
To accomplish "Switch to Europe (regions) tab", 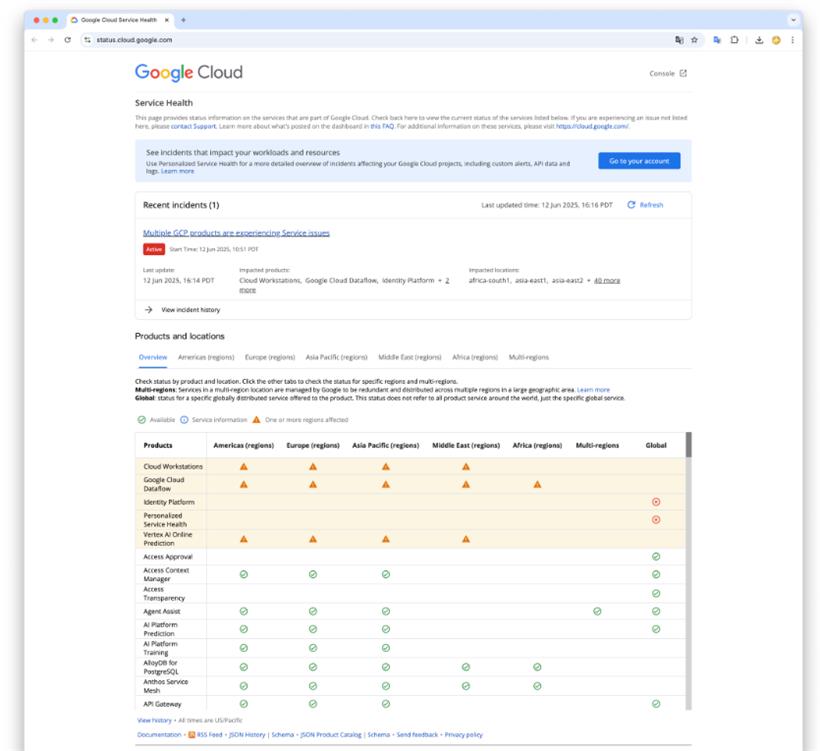I will pos(270,357).
